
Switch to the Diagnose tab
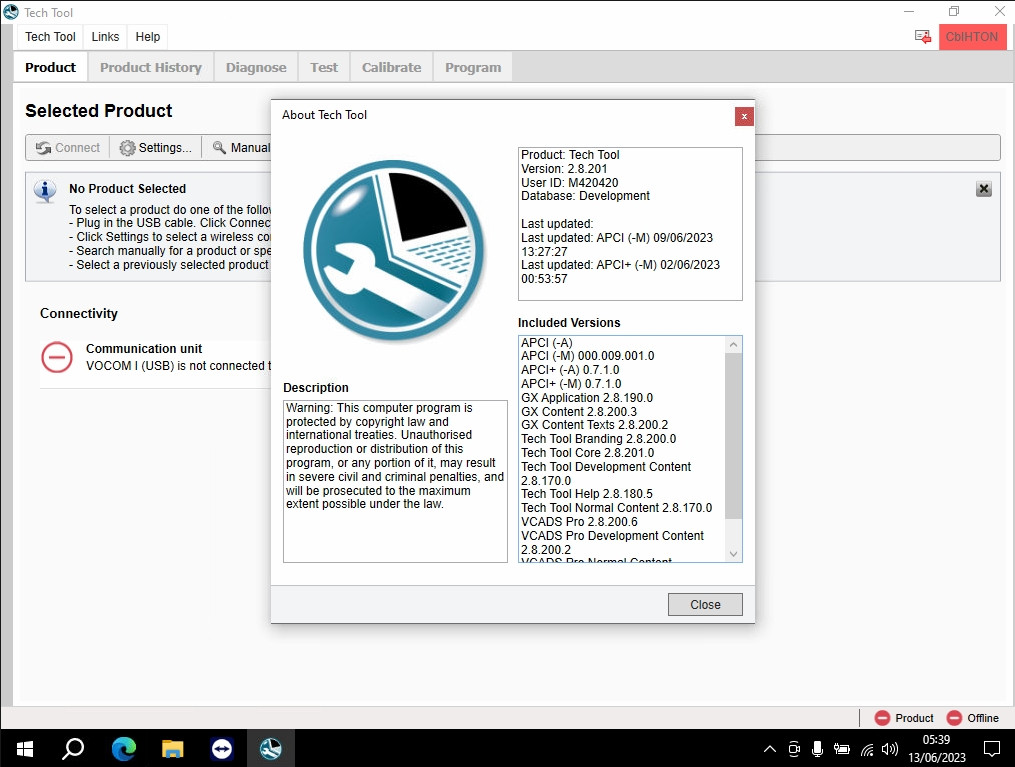[x=256, y=67]
